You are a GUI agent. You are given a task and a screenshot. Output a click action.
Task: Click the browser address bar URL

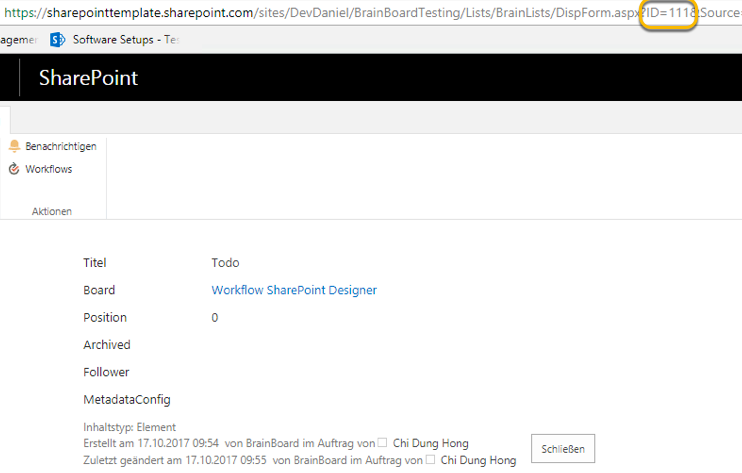click(371, 13)
